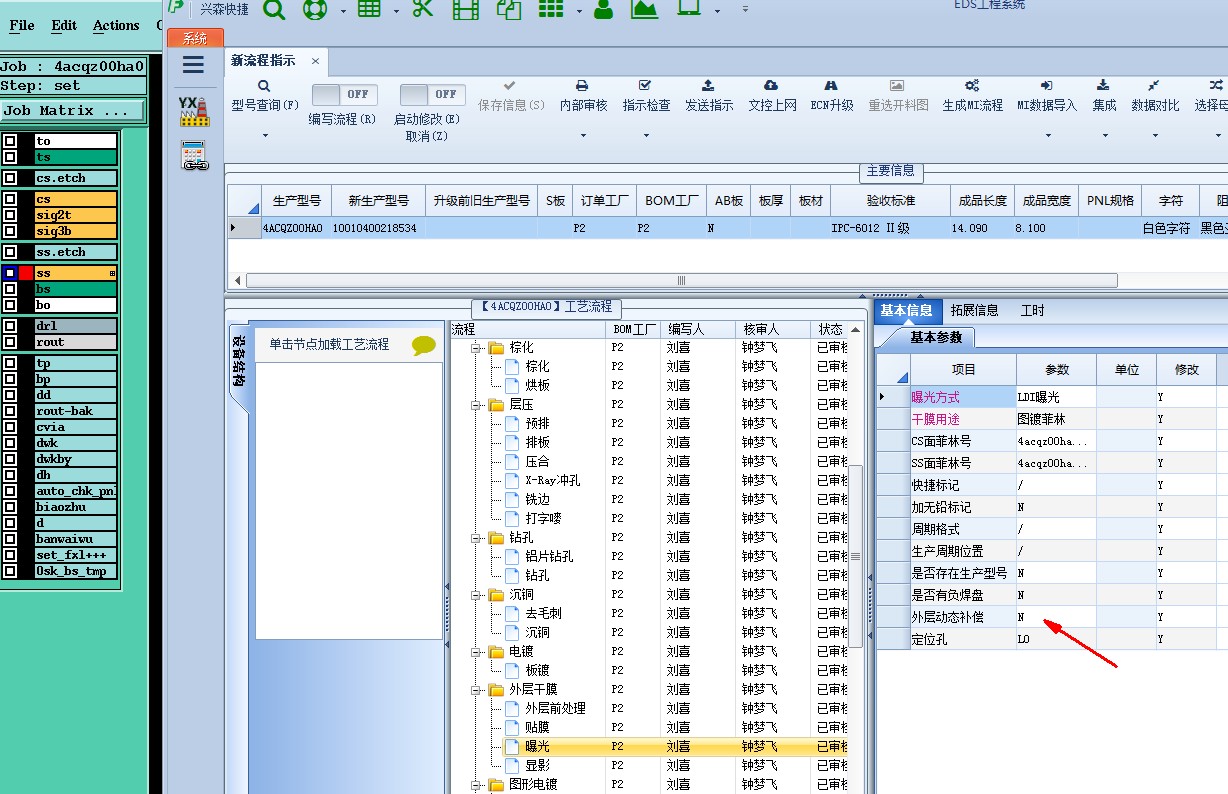Click 内部审核 printer icon button
This screenshot has width=1228, height=794.
[x=583, y=96]
